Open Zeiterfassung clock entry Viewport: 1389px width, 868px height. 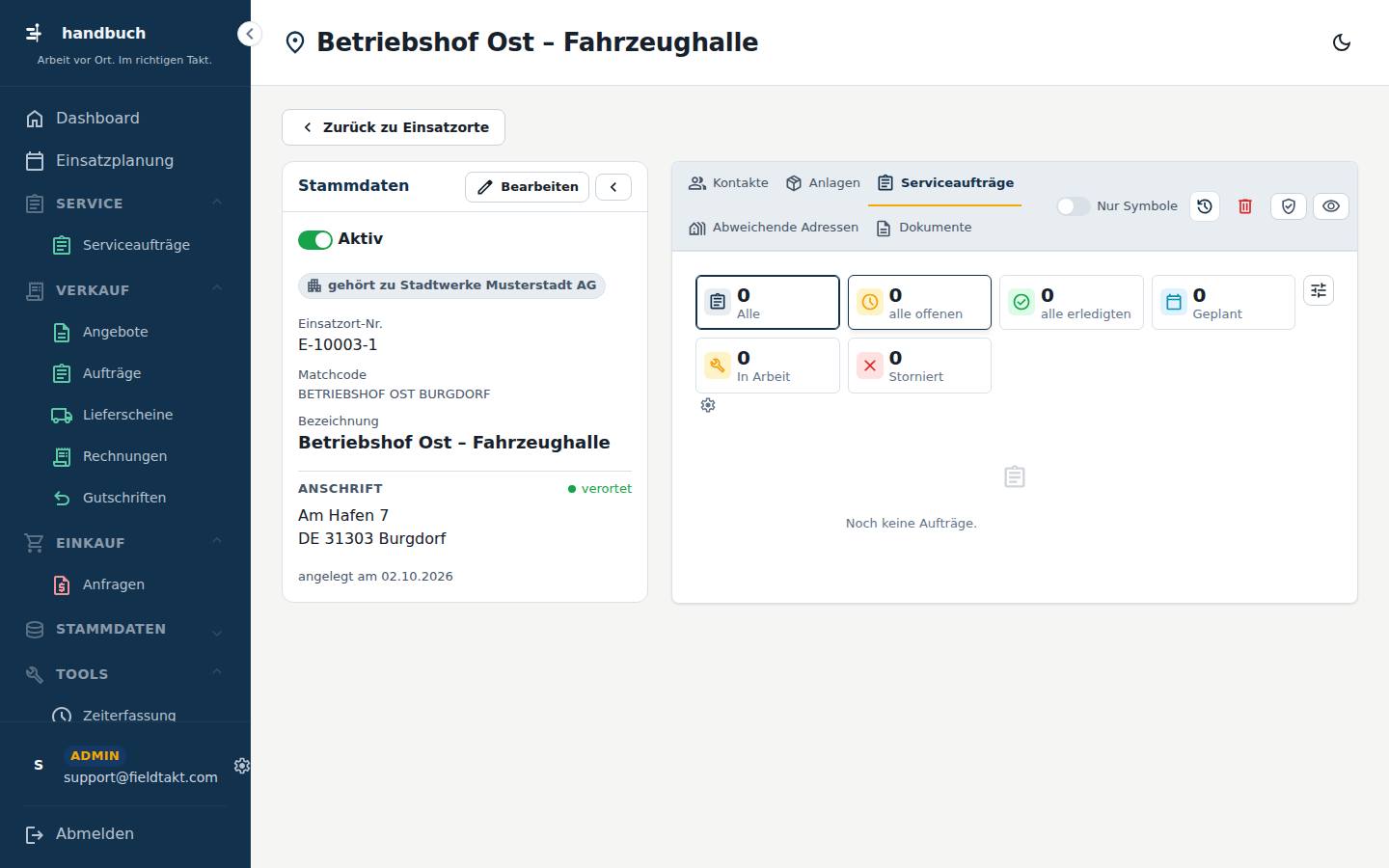pos(125,714)
